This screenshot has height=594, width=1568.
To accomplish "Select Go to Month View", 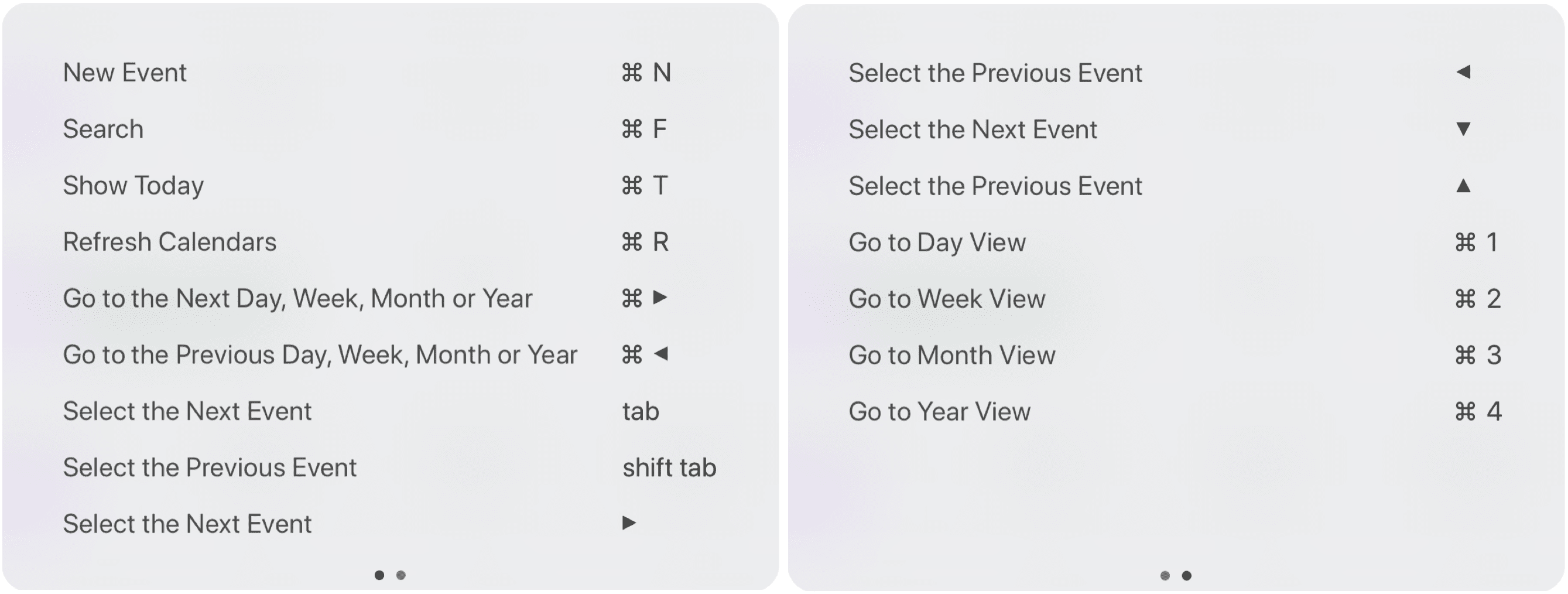I will coord(951,354).
